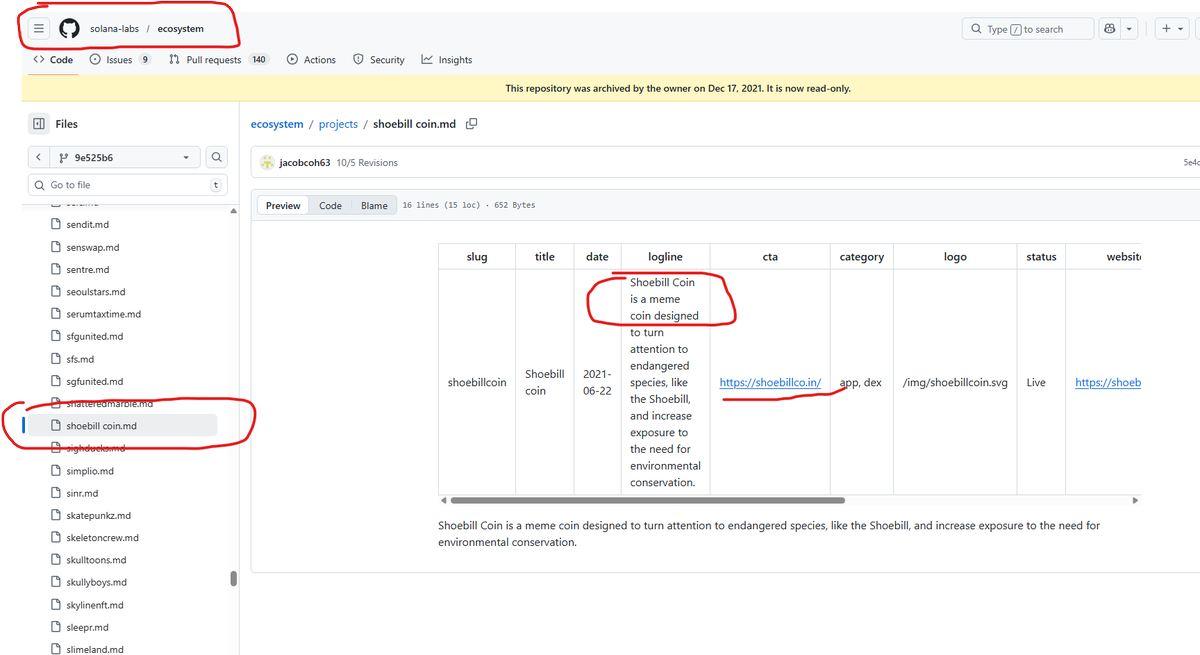This screenshot has height=655, width=1200.
Task: Open the ecosystem repository link in header
Action: pyautogui.click(x=180, y=29)
